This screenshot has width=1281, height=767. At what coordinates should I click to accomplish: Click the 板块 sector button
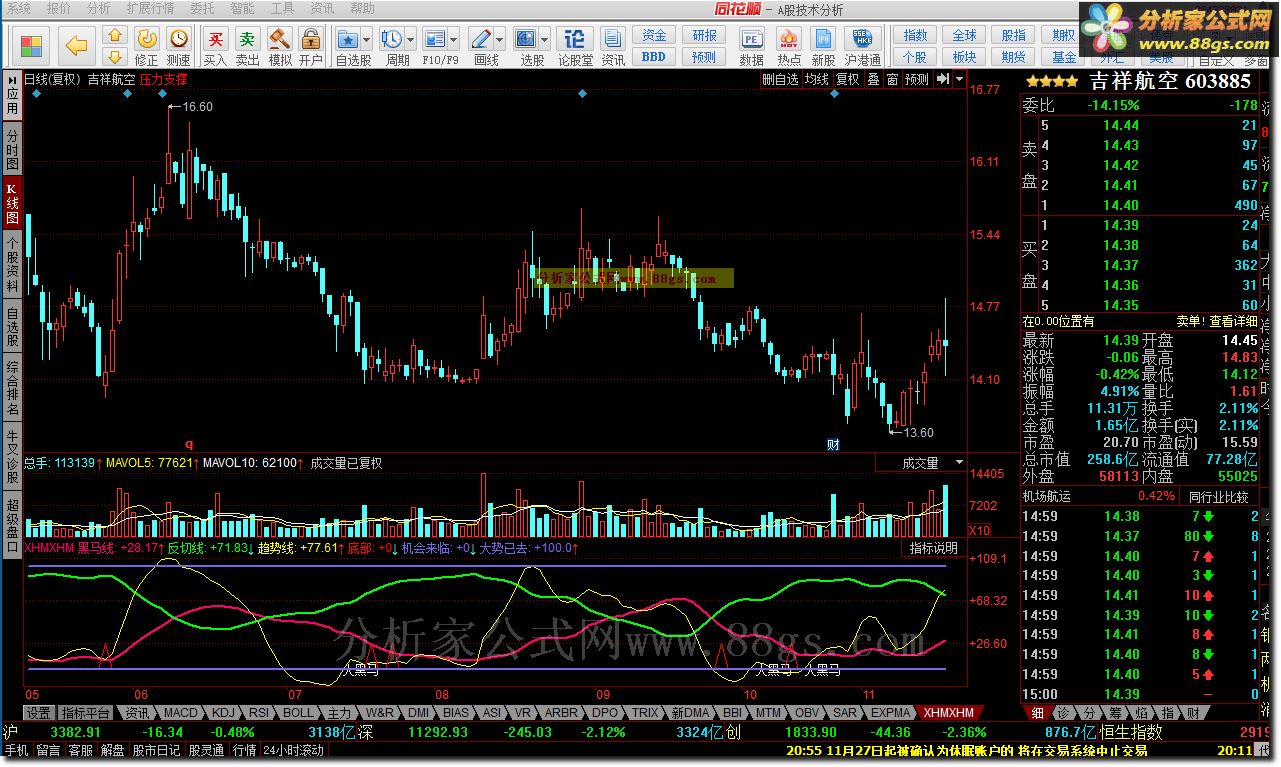click(965, 57)
